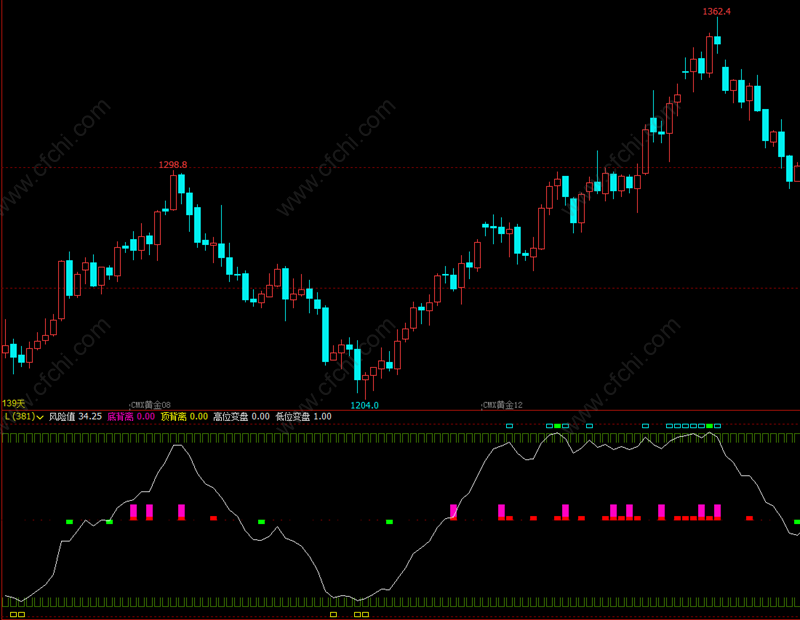Select the CMX黄金12 contract marker
The height and width of the screenshot is (620, 800).
tap(503, 405)
